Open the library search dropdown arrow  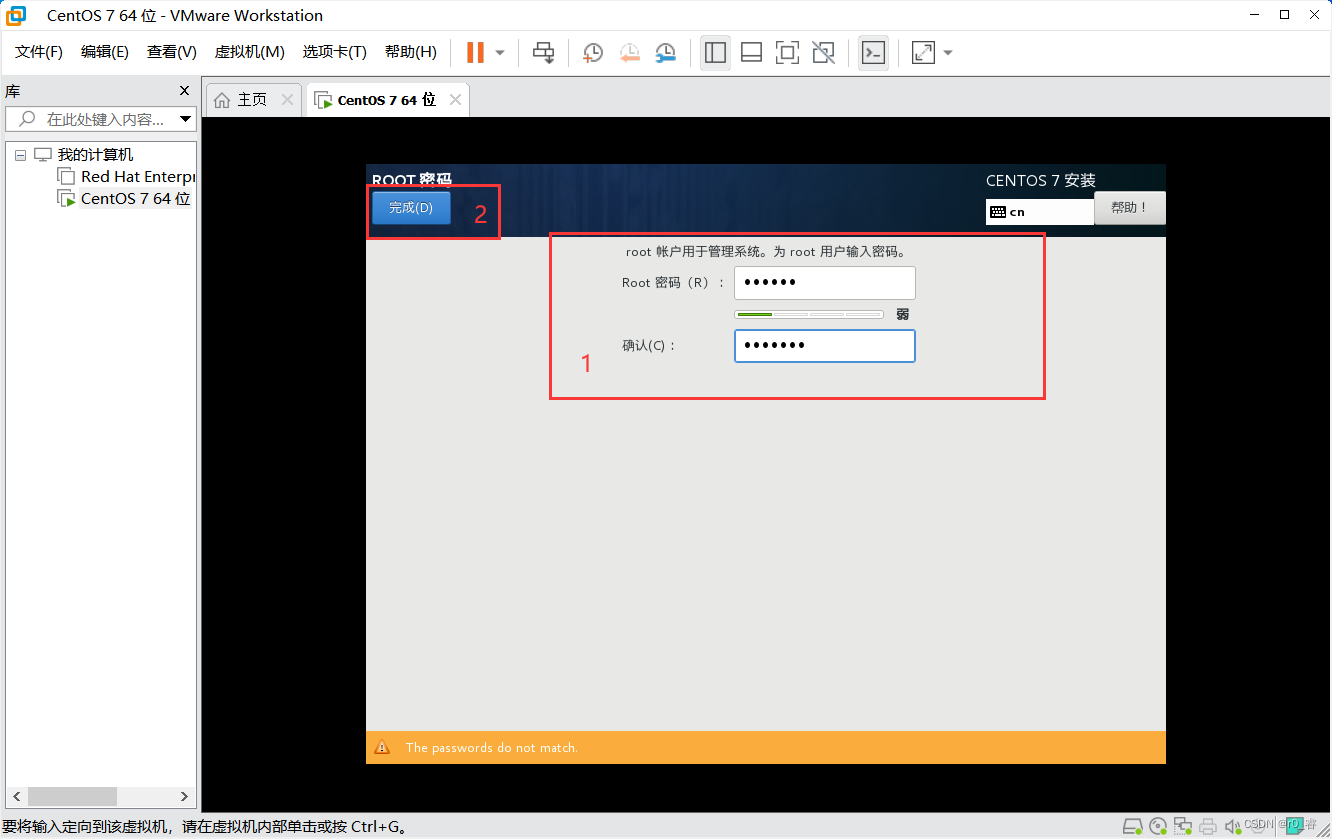186,119
